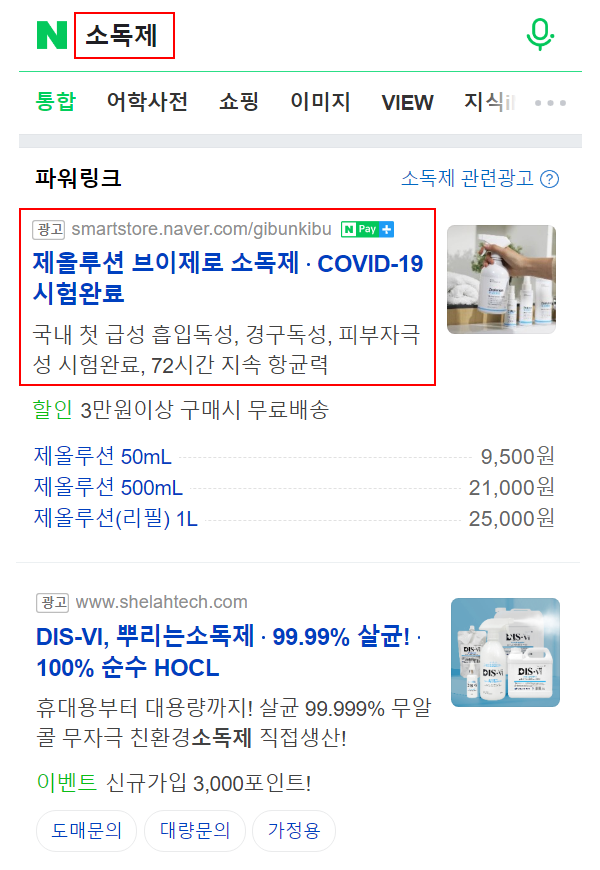This screenshot has width=600, height=870.
Task: Open the VIEW tab
Action: [407, 103]
